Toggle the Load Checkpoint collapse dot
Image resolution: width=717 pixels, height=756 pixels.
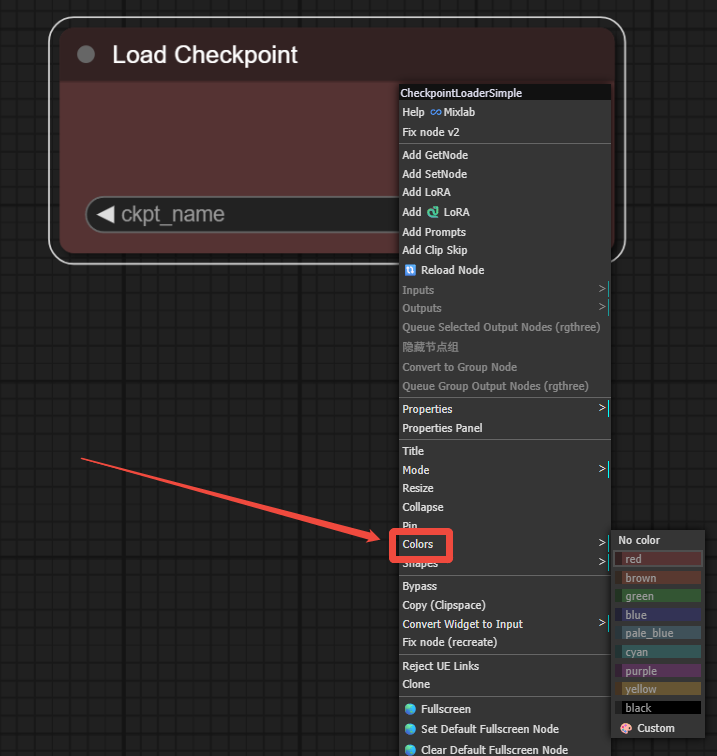tap(86, 54)
